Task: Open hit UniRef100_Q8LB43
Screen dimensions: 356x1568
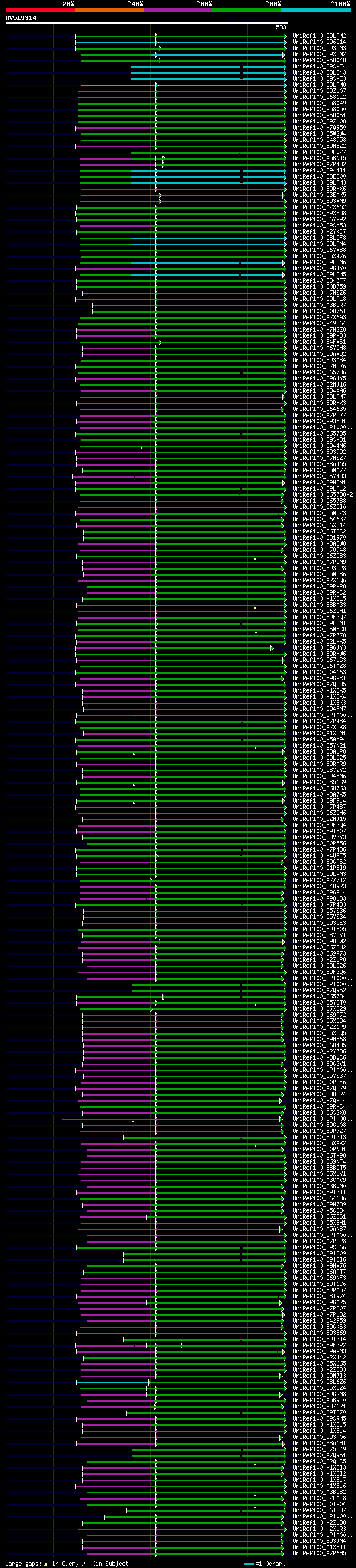Action: (x=319, y=72)
